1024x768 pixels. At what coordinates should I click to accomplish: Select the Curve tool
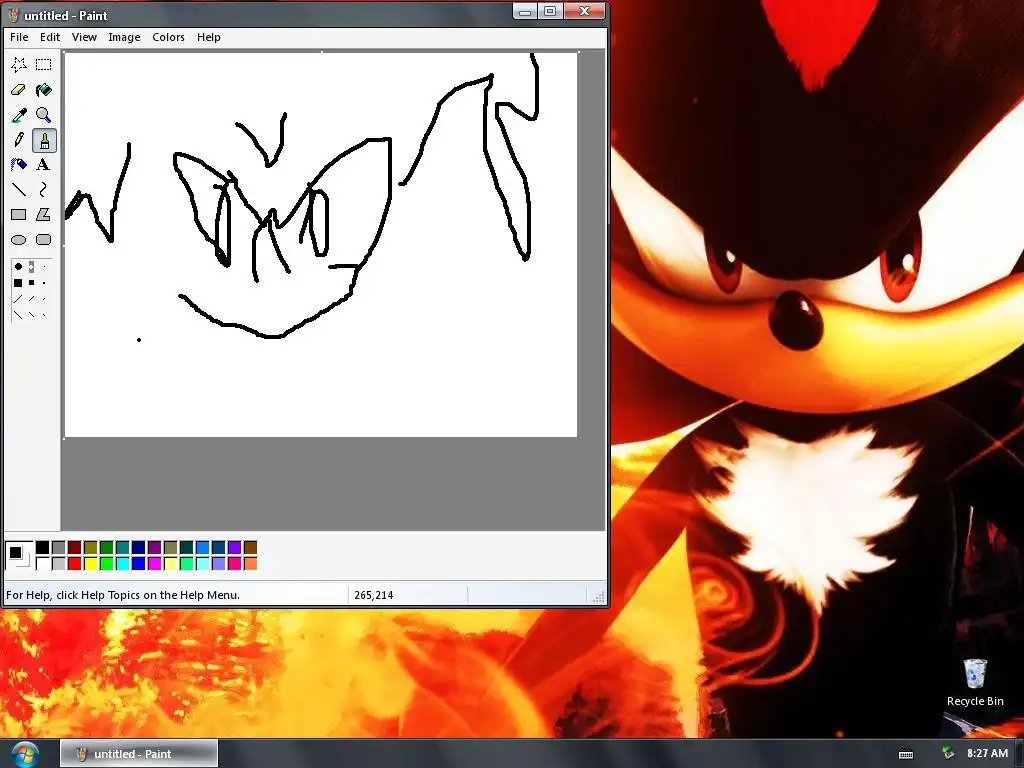pos(44,189)
